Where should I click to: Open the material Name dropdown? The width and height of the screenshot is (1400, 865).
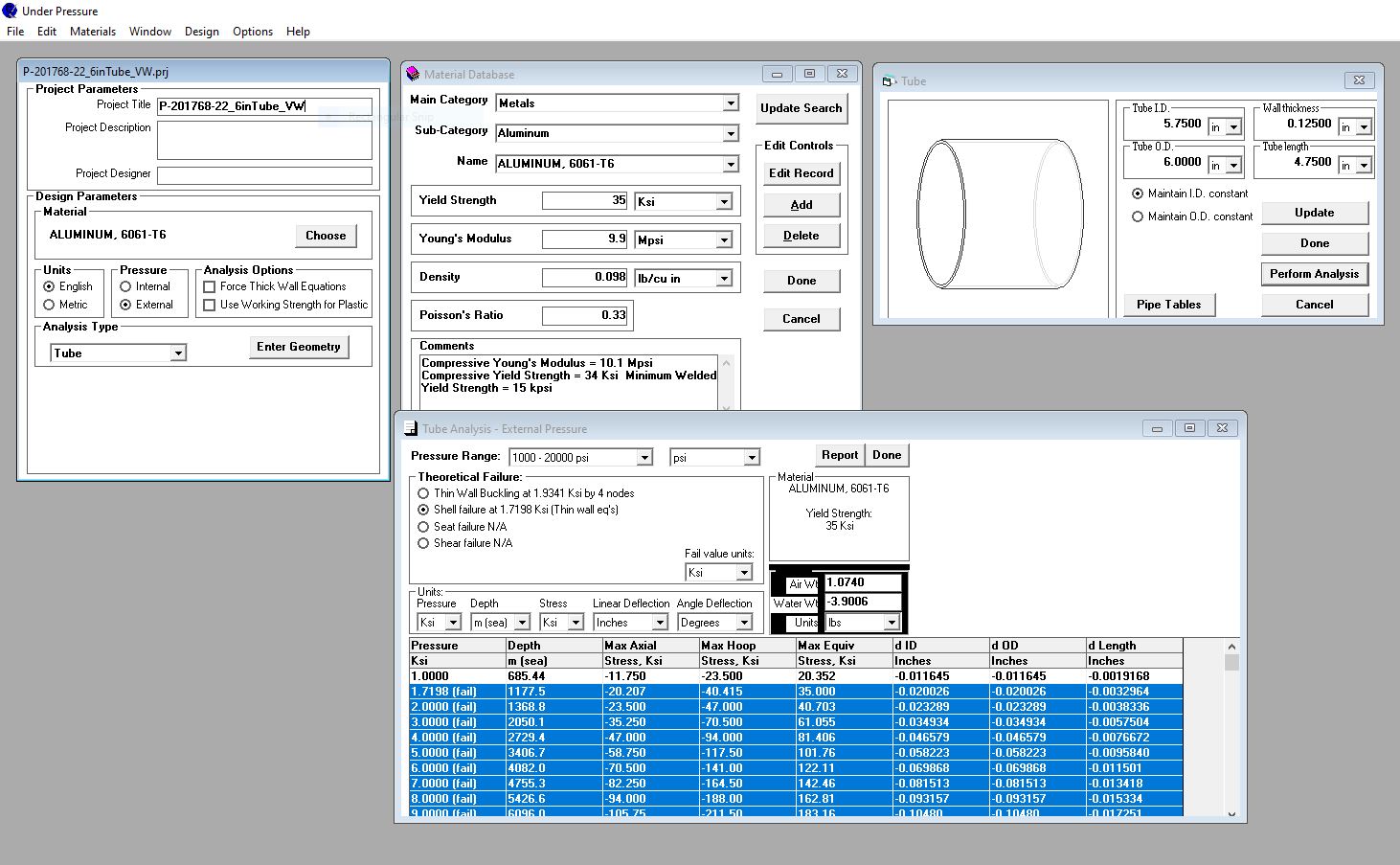pos(731,164)
